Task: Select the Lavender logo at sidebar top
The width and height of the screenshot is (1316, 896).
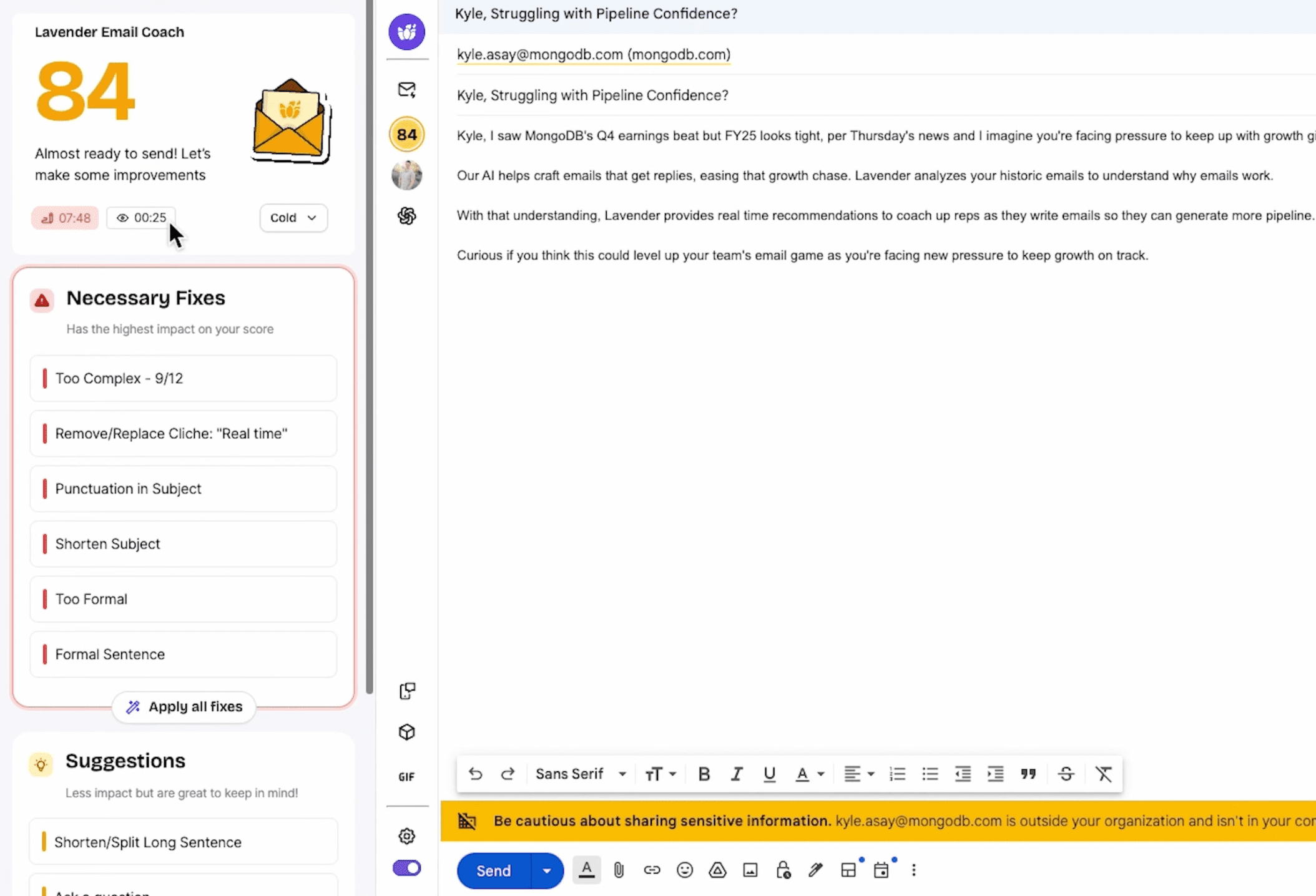Action: coord(406,31)
